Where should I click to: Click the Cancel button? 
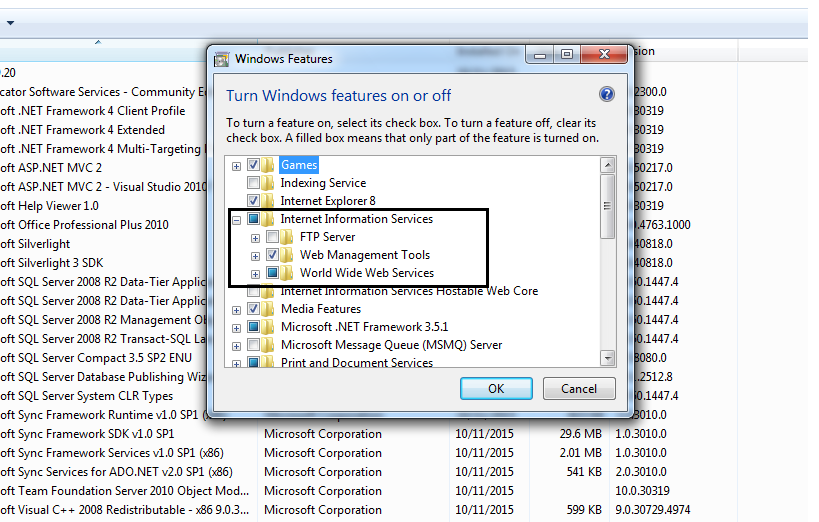(x=579, y=389)
